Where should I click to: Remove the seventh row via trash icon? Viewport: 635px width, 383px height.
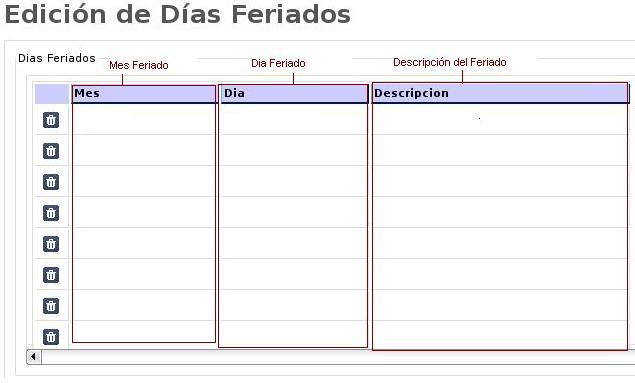click(x=51, y=306)
